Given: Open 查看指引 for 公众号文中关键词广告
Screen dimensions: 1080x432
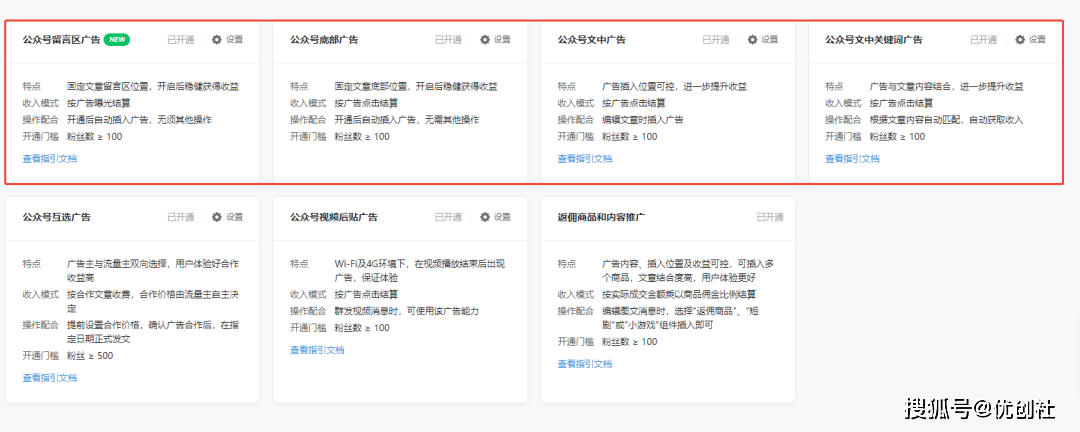Looking at the screenshot, I should point(842,158).
